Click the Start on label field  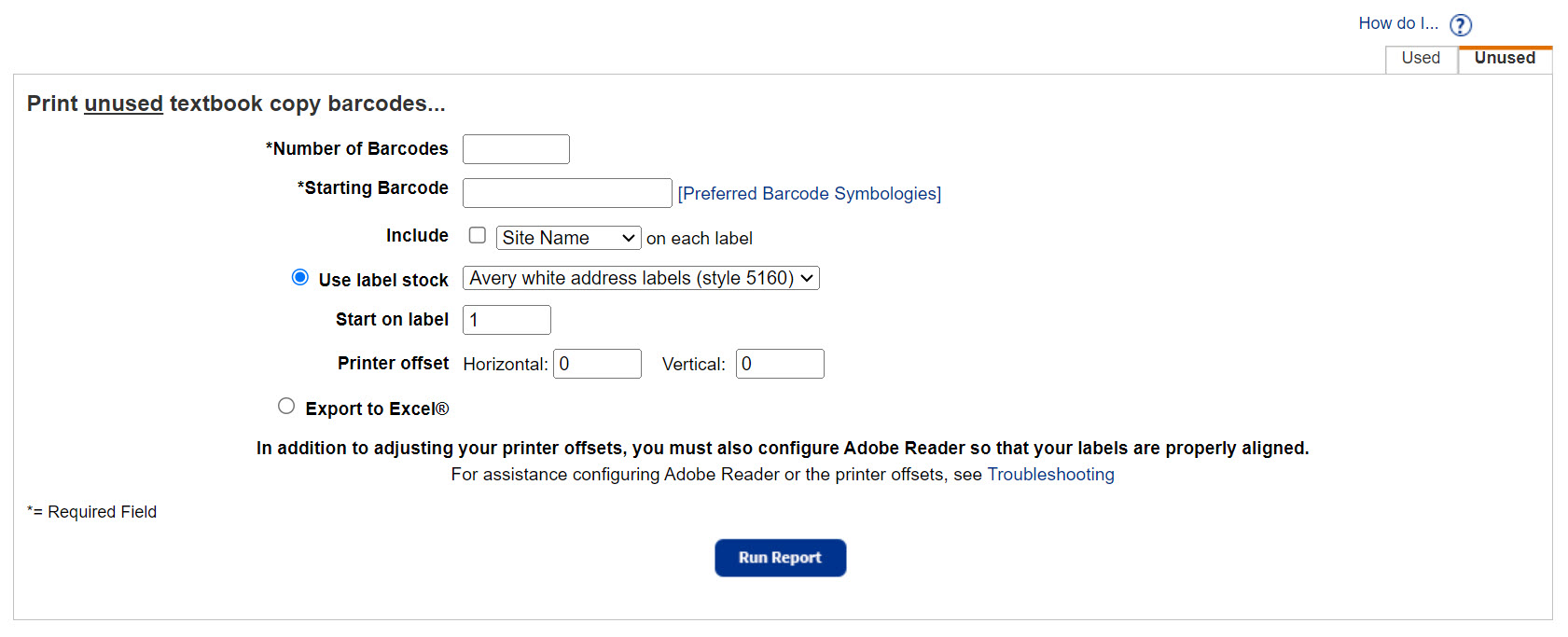coord(506,320)
